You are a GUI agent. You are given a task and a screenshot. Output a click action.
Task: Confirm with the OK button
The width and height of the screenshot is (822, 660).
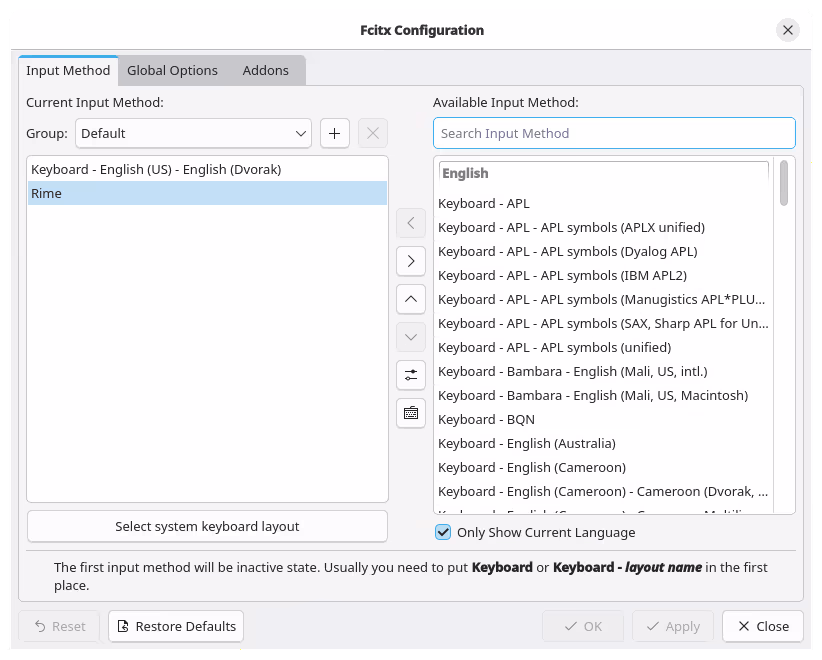click(x=583, y=626)
